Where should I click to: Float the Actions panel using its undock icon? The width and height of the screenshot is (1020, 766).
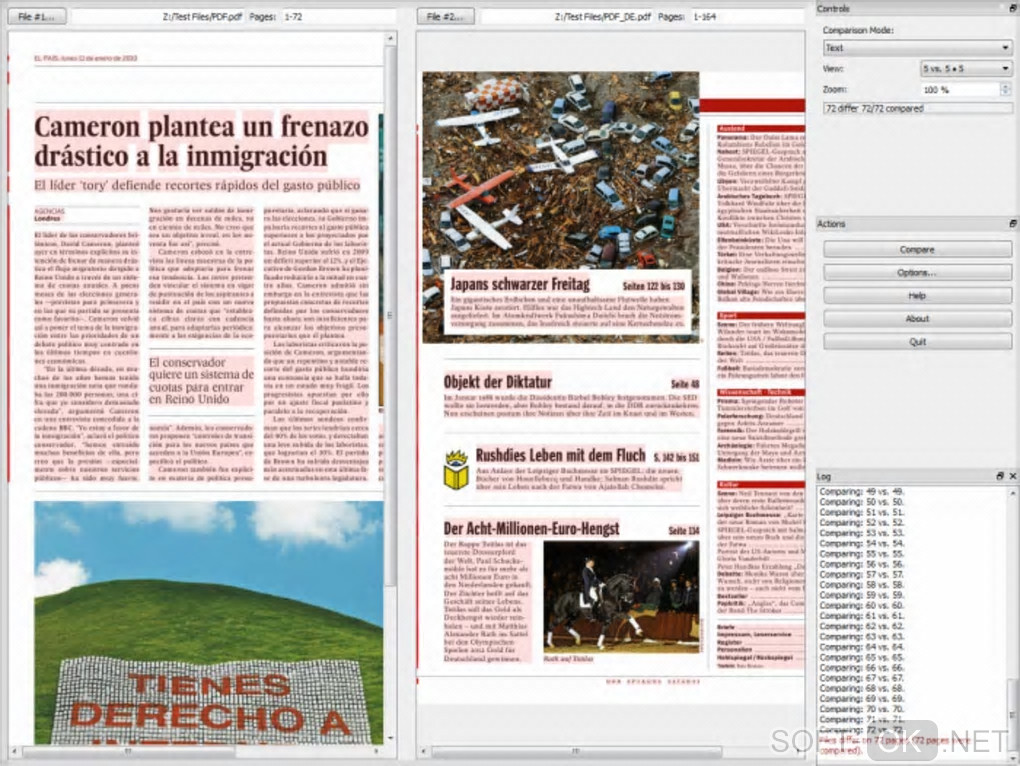[1013, 224]
